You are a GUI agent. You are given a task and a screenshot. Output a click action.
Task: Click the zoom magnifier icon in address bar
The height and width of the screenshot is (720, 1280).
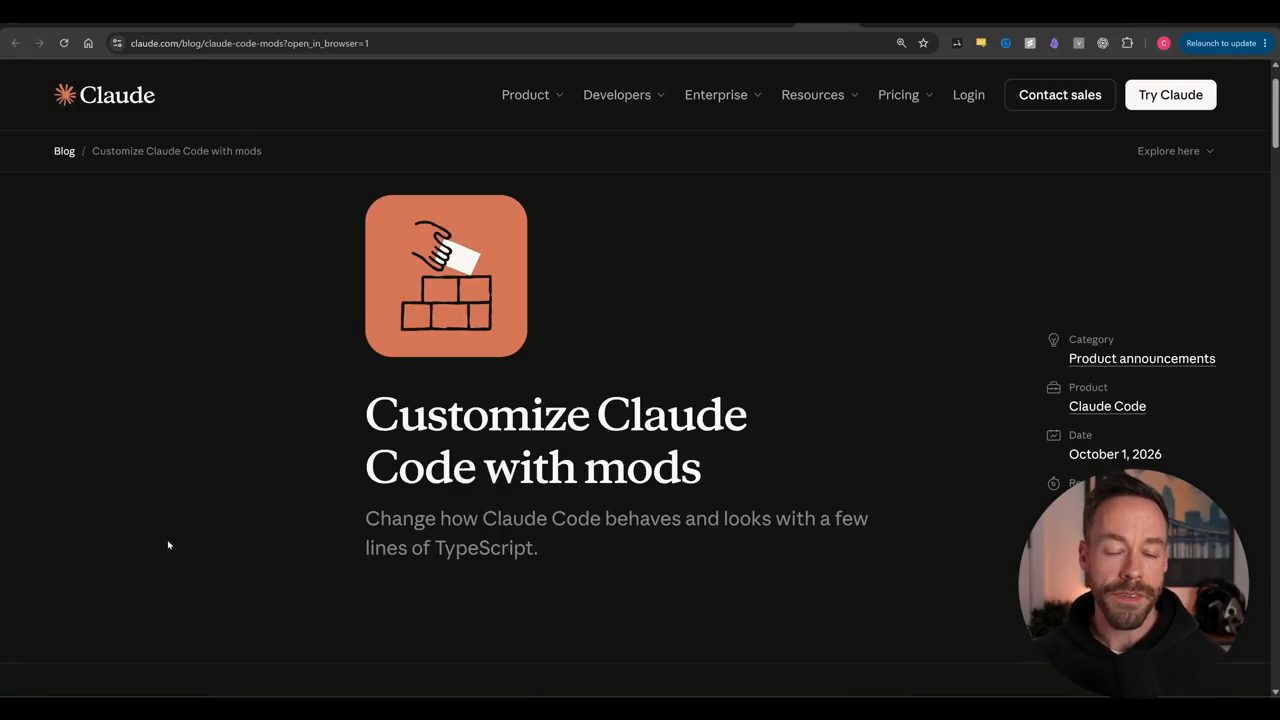pos(901,43)
